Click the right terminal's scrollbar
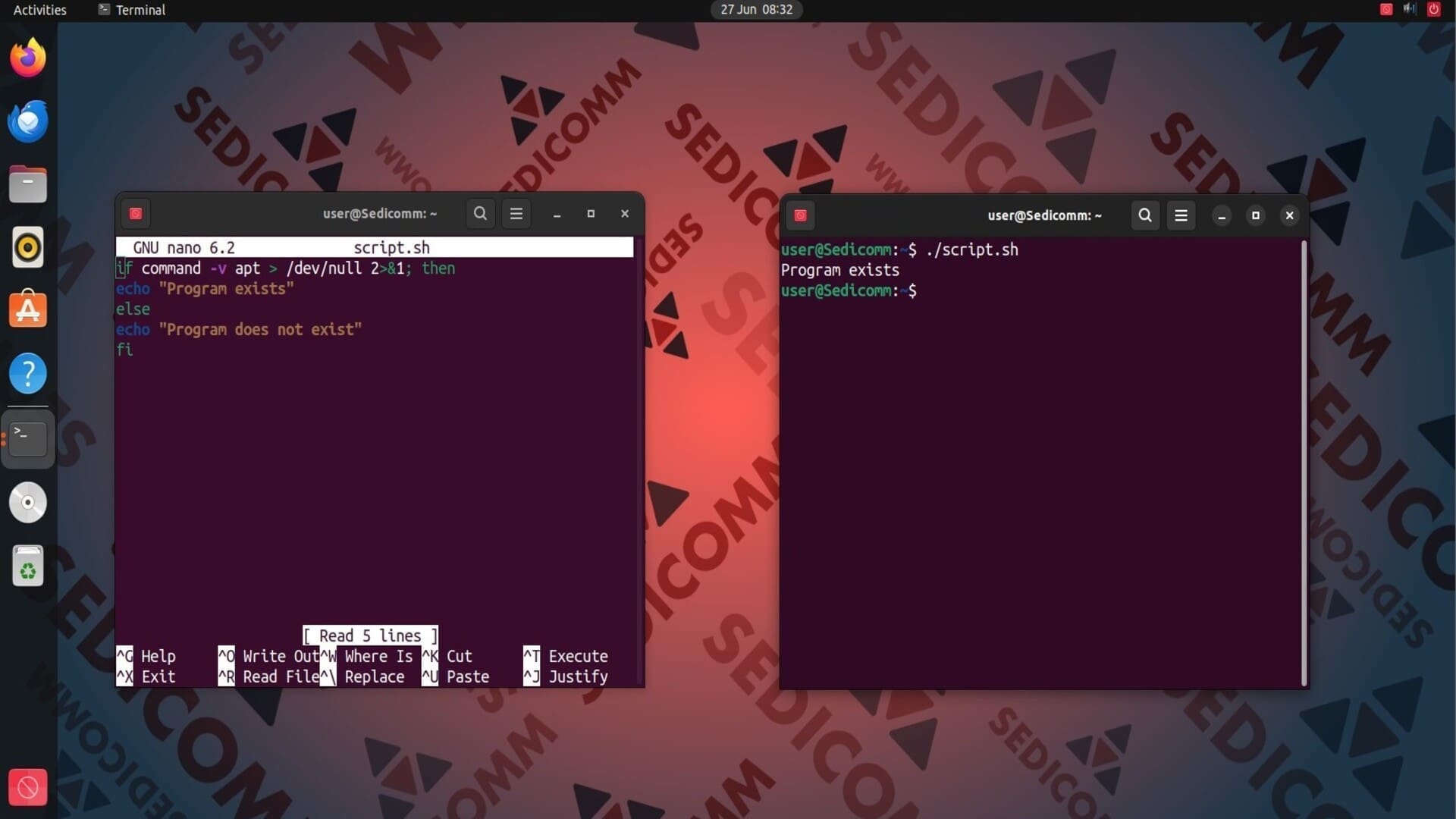This screenshot has width=1456, height=819. 1304,463
